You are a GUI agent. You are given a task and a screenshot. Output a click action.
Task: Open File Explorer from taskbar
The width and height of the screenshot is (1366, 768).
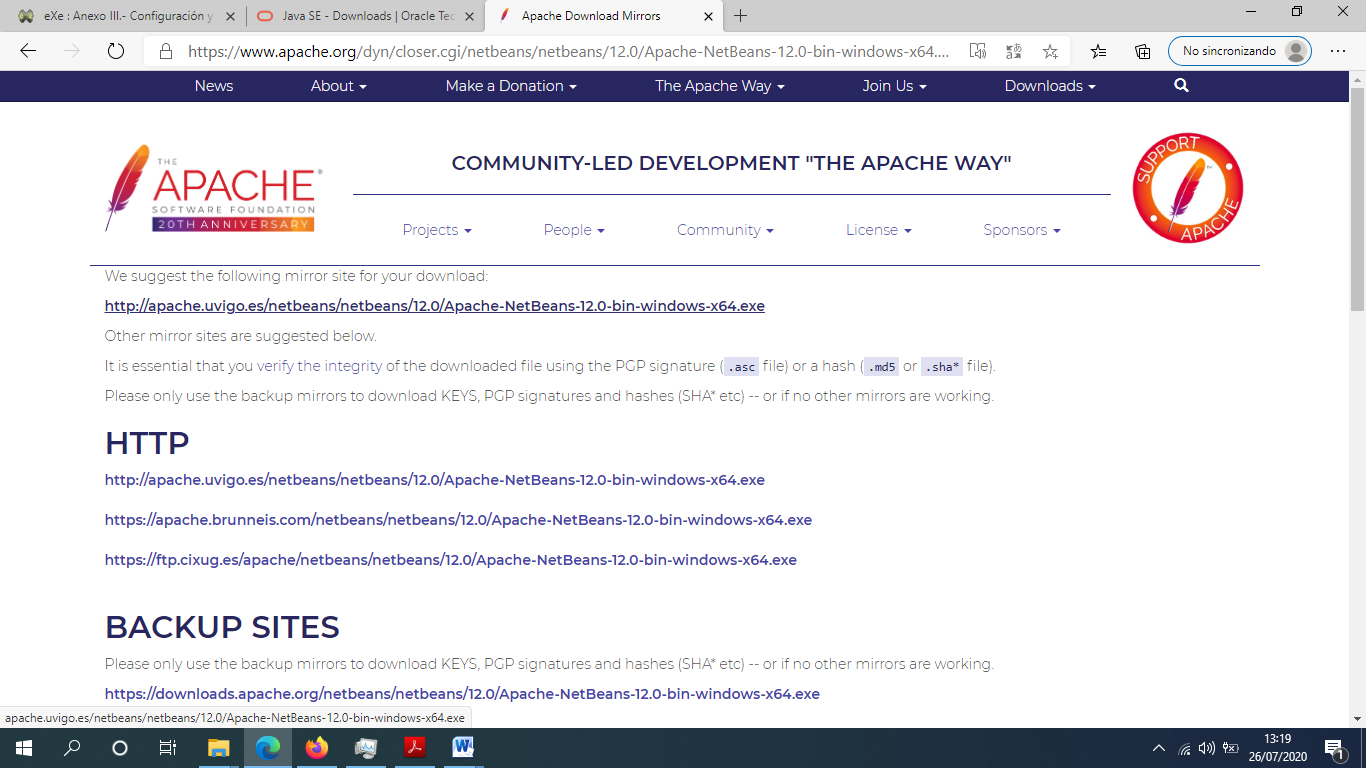coord(218,748)
